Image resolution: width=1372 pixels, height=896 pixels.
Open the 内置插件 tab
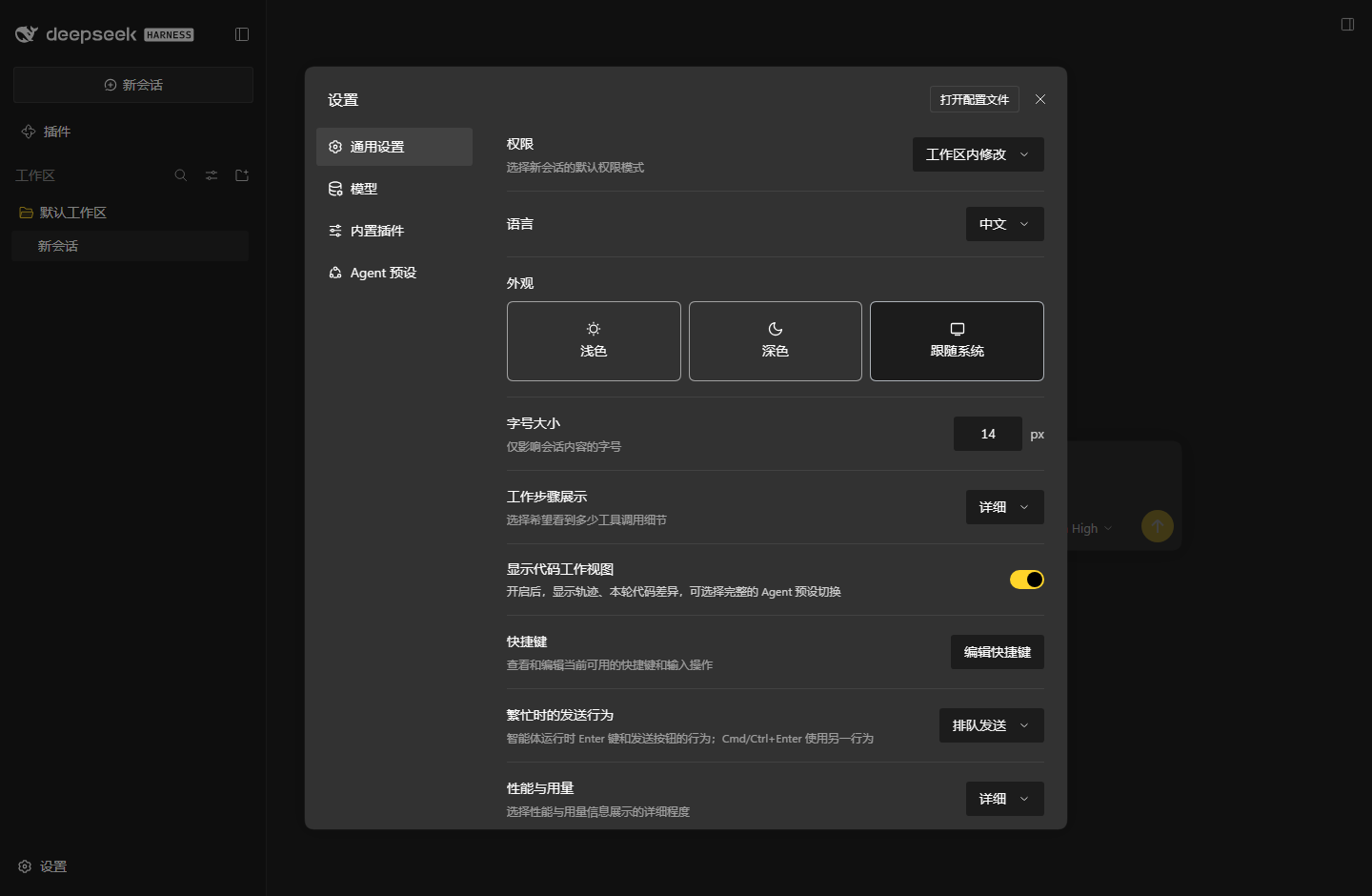coord(394,231)
